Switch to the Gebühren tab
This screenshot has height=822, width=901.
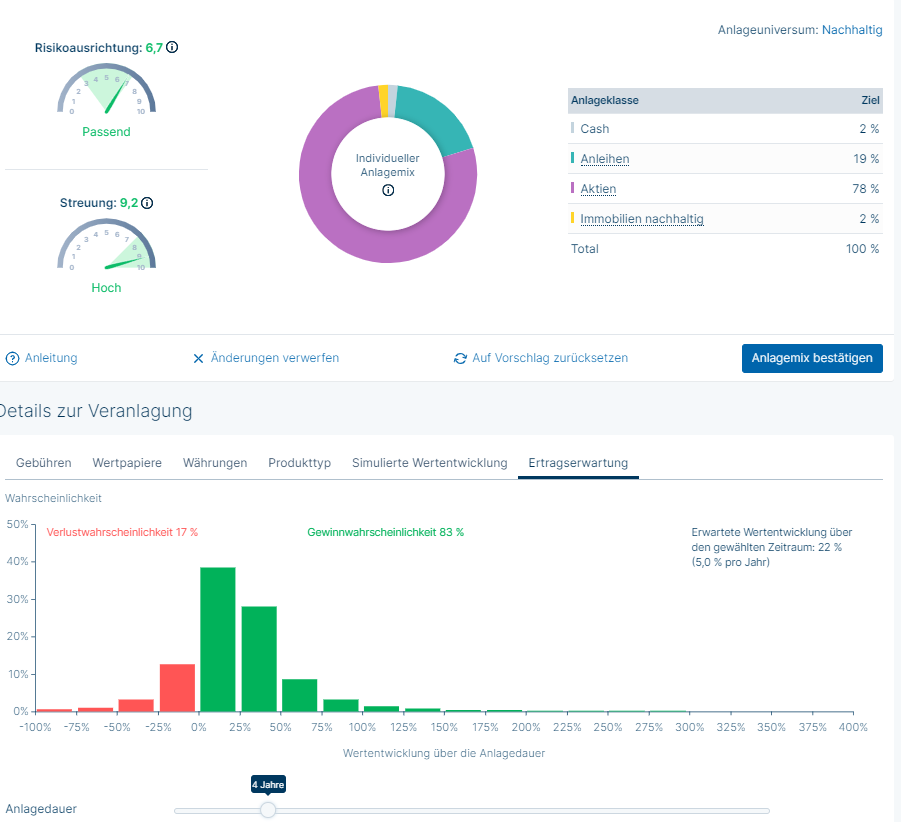tap(44, 463)
